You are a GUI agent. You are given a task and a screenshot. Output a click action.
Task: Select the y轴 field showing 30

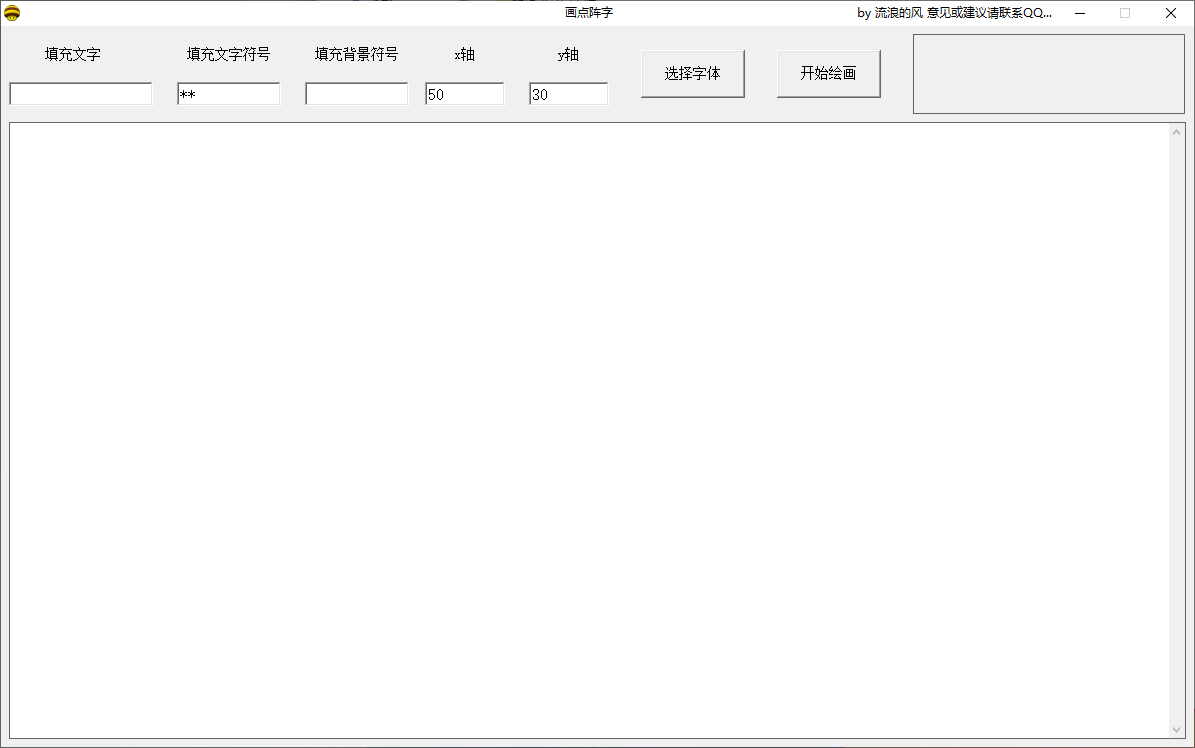(x=569, y=94)
